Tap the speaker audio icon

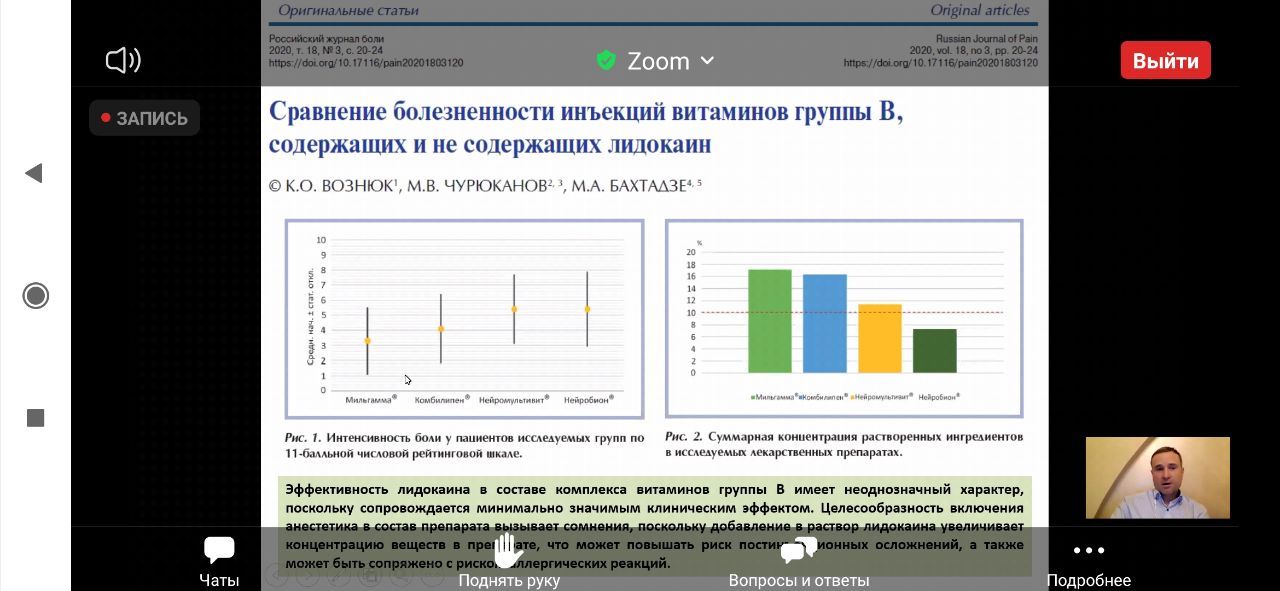[123, 60]
